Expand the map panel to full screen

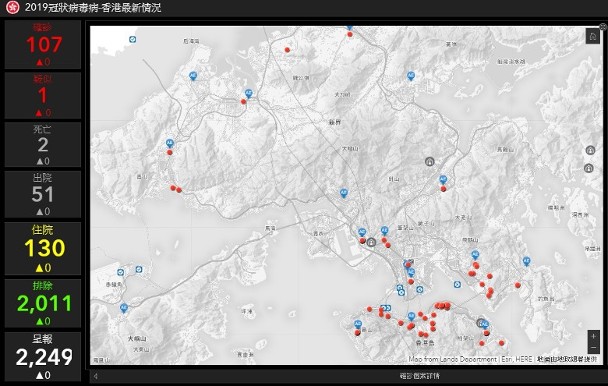tap(603, 27)
